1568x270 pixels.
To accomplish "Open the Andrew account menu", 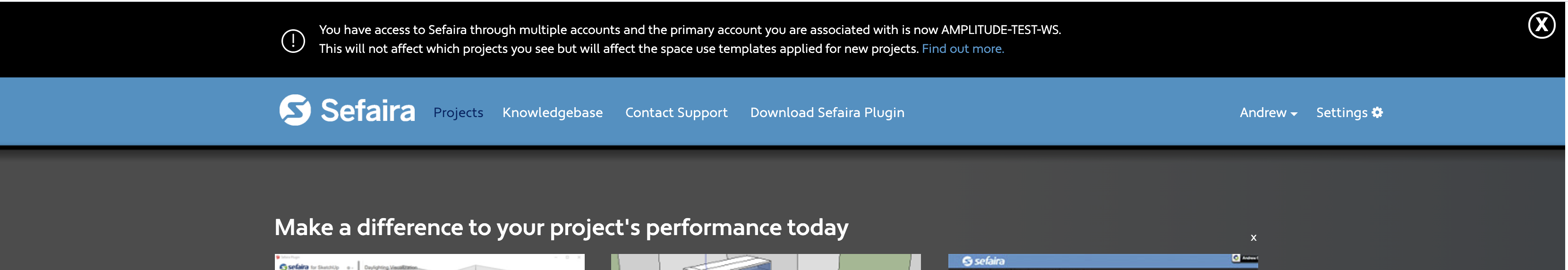I will click(x=1269, y=112).
